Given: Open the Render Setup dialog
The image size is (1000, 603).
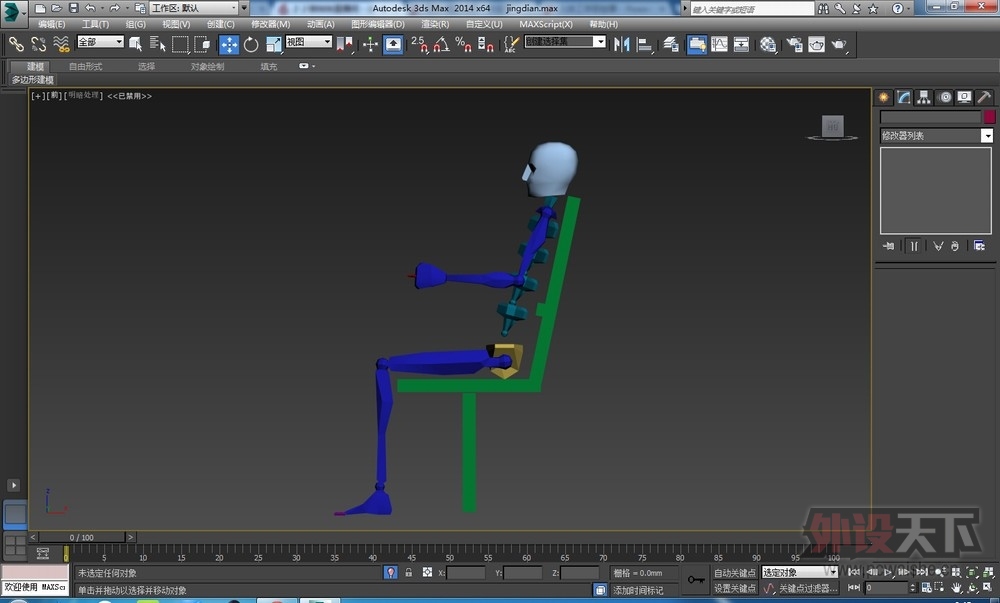Looking at the screenshot, I should point(795,44).
